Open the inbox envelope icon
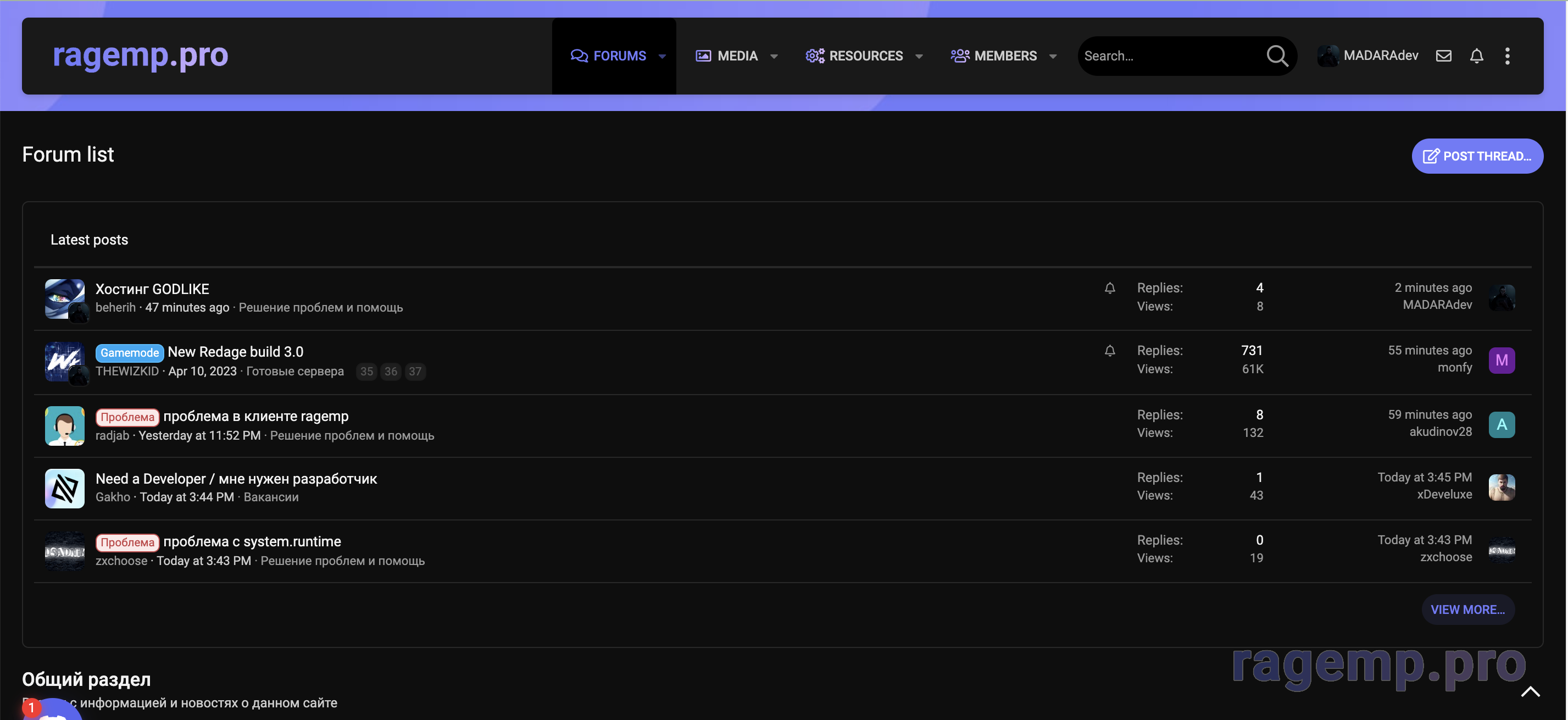Viewport: 1568px width, 720px height. [1444, 56]
